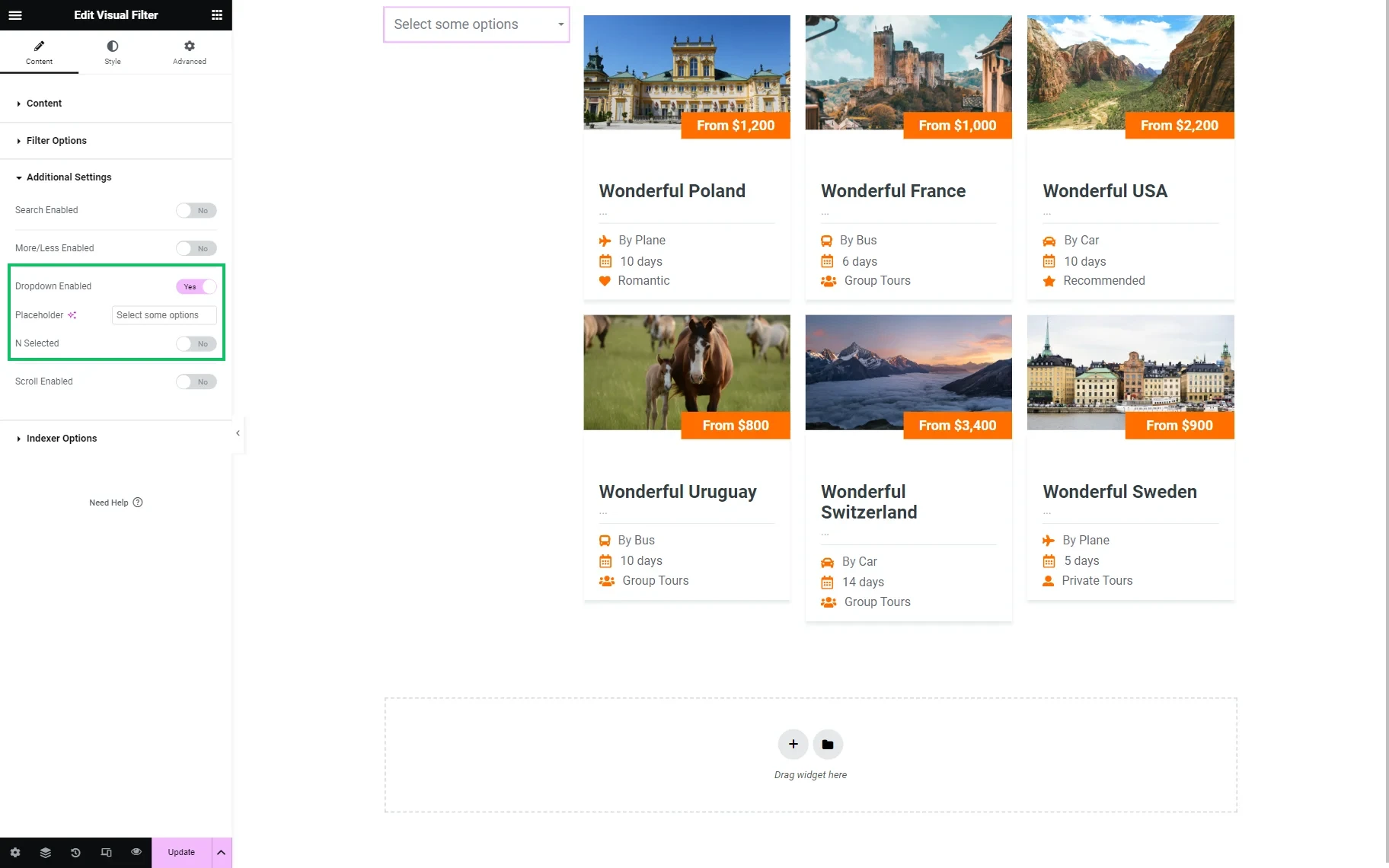Open the Wonderful Switzerland title link
Viewport: 1389px width, 868px height.
point(869,502)
